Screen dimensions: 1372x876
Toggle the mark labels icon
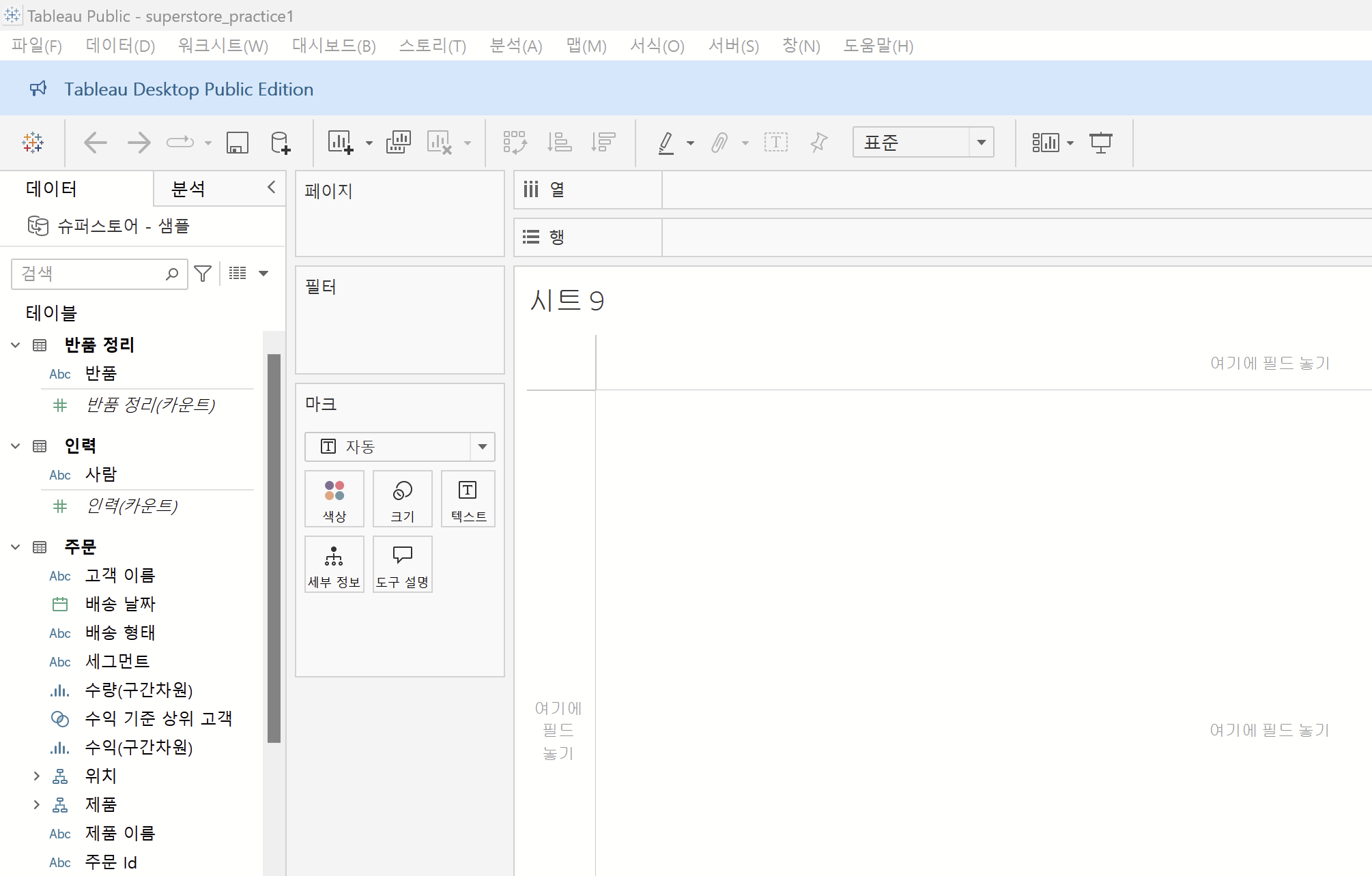tap(775, 143)
